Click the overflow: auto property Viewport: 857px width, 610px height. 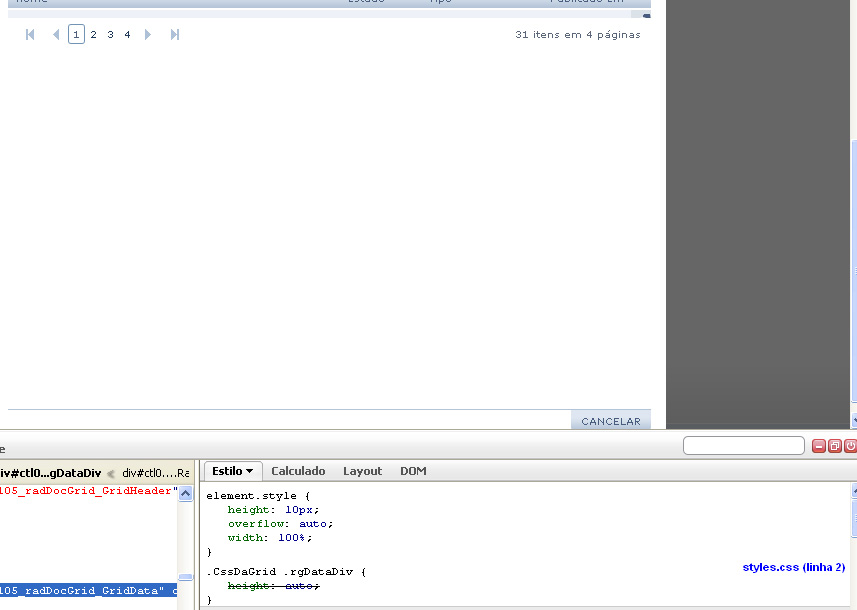280,524
